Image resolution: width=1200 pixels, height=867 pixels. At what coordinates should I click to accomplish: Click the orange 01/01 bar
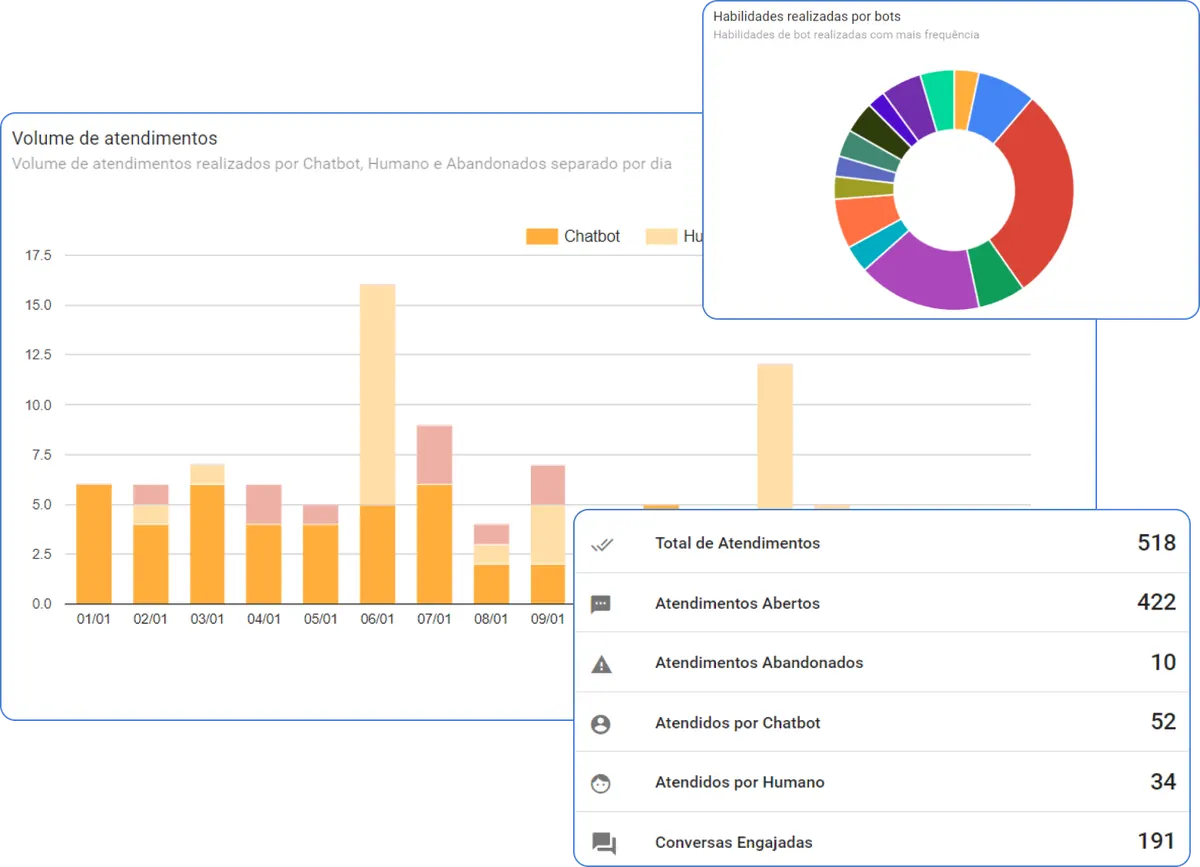[x=94, y=544]
